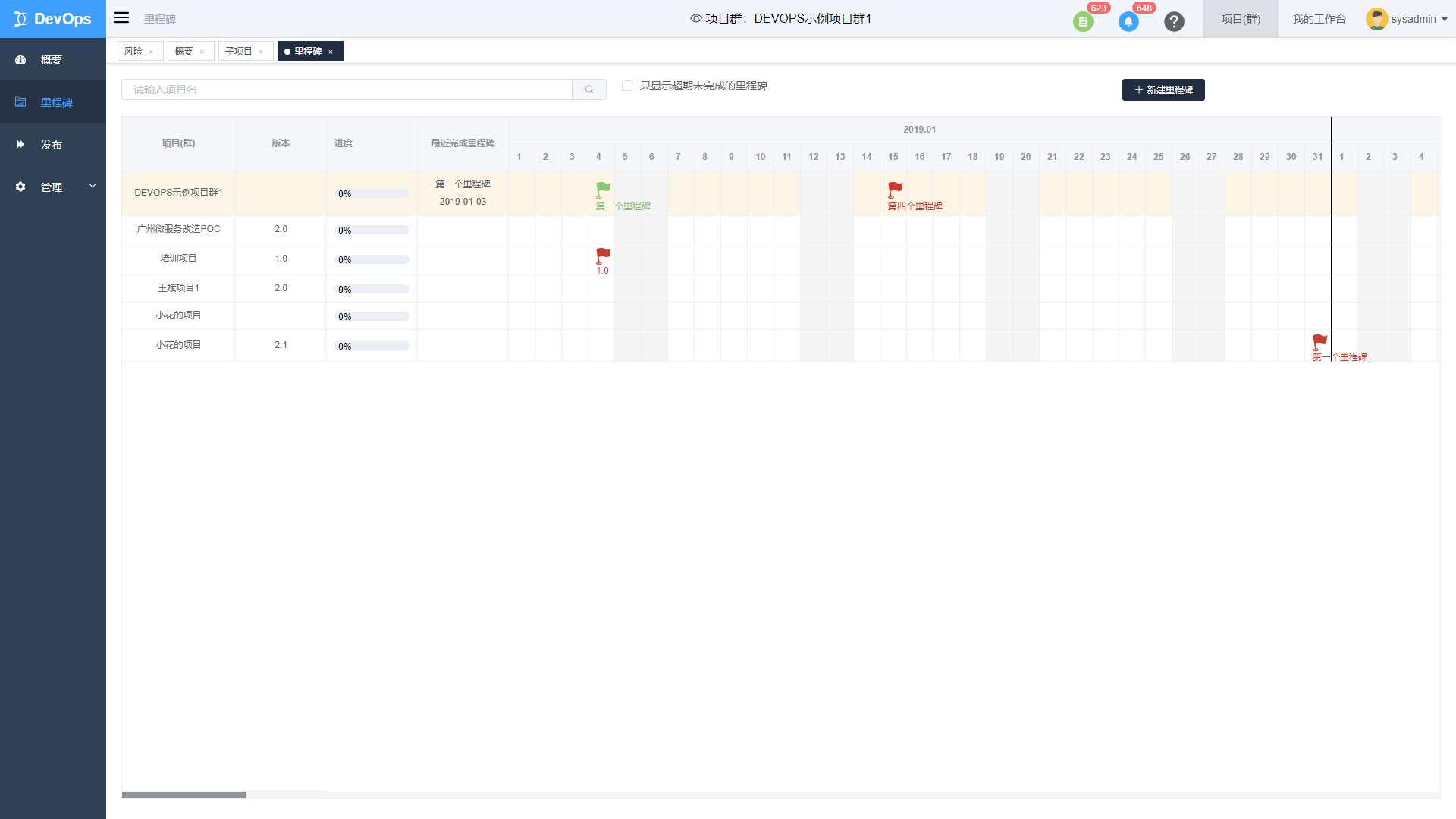
Task: Click progress bar for 培训项目
Action: pos(372,260)
